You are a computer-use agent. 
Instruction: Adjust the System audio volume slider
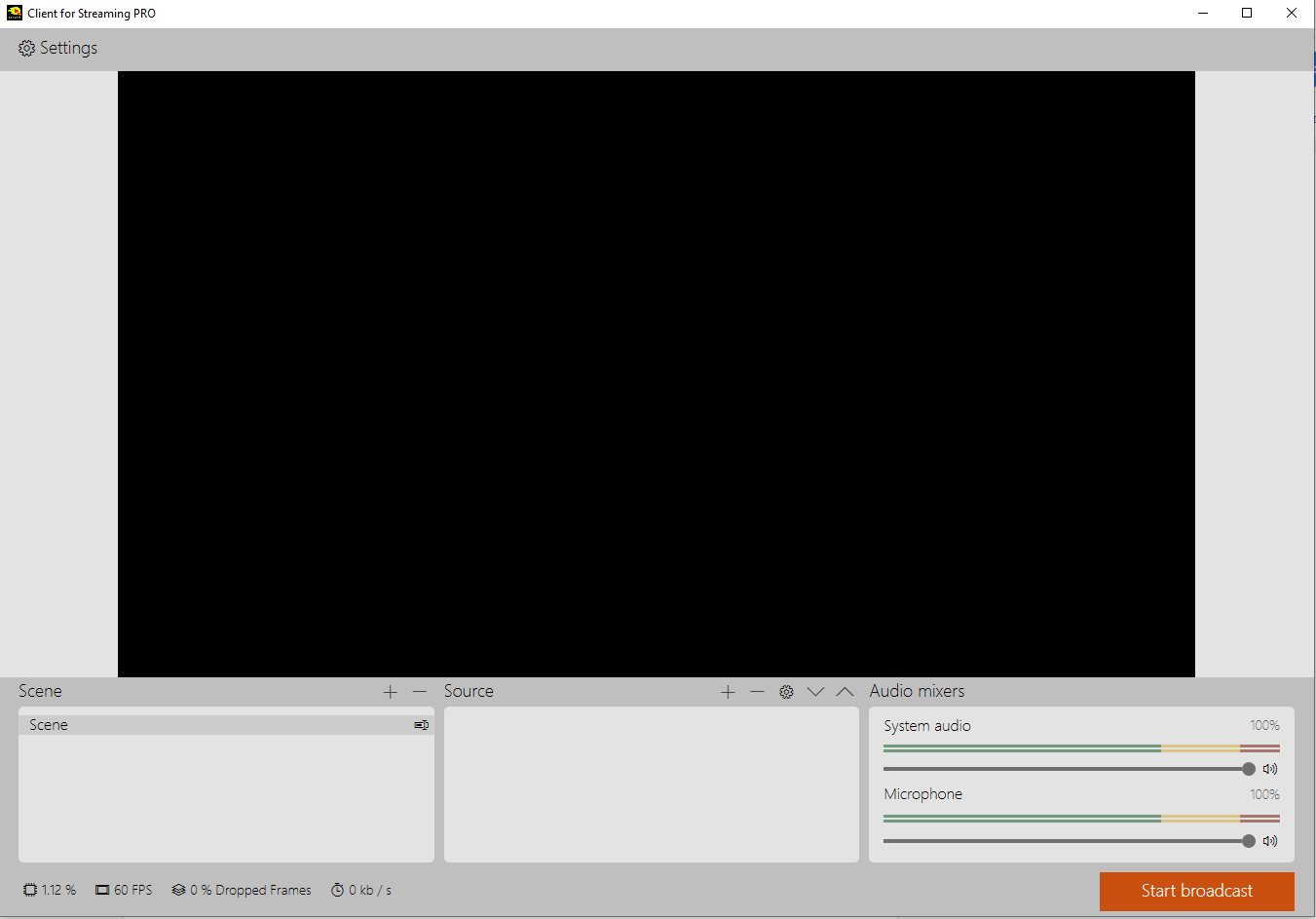tap(1249, 769)
